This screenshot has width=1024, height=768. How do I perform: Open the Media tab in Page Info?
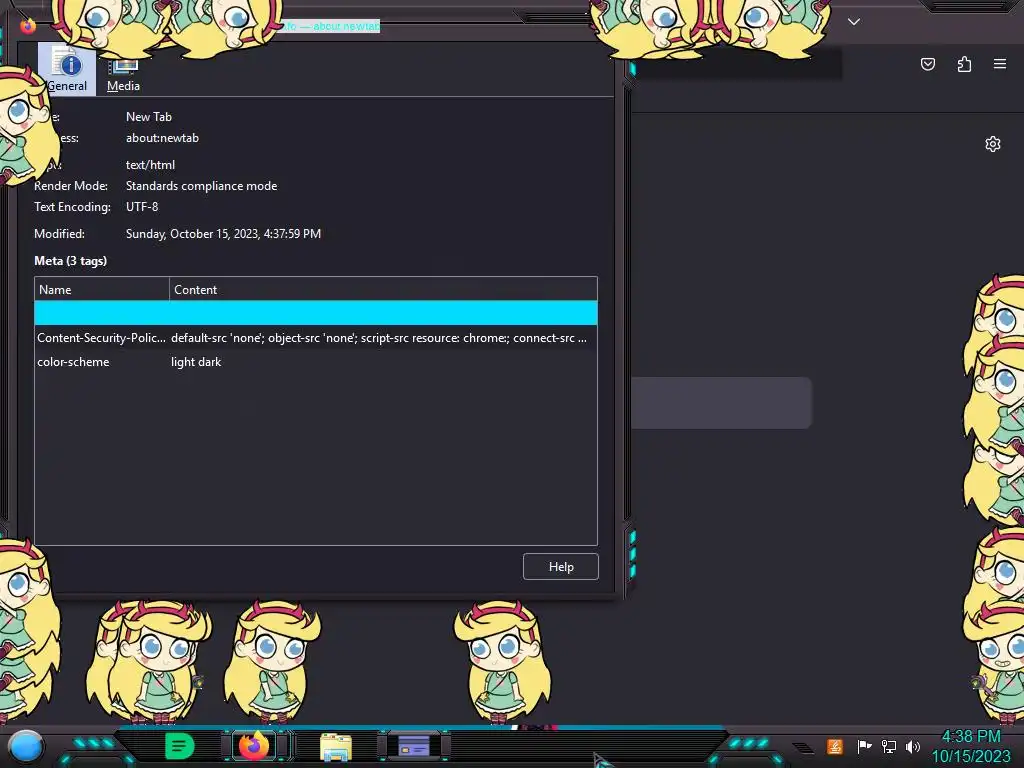tap(123, 75)
